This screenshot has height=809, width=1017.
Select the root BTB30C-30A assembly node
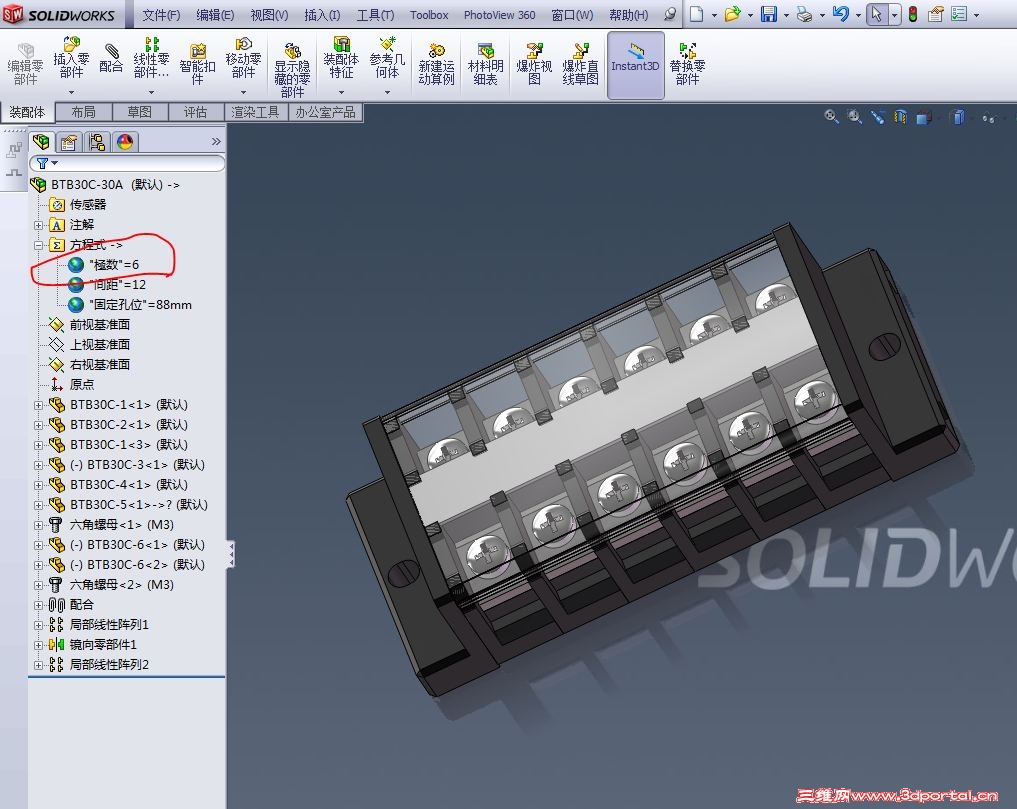pyautogui.click(x=105, y=185)
